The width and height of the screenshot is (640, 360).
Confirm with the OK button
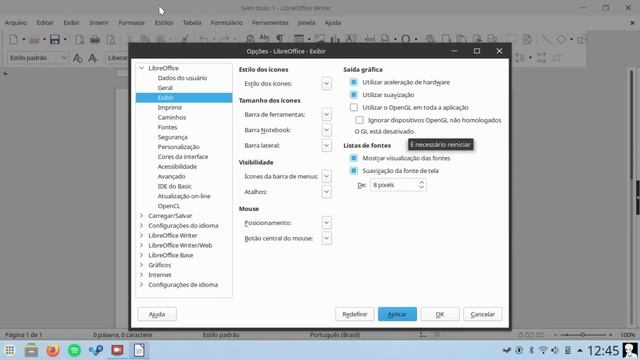pos(440,314)
